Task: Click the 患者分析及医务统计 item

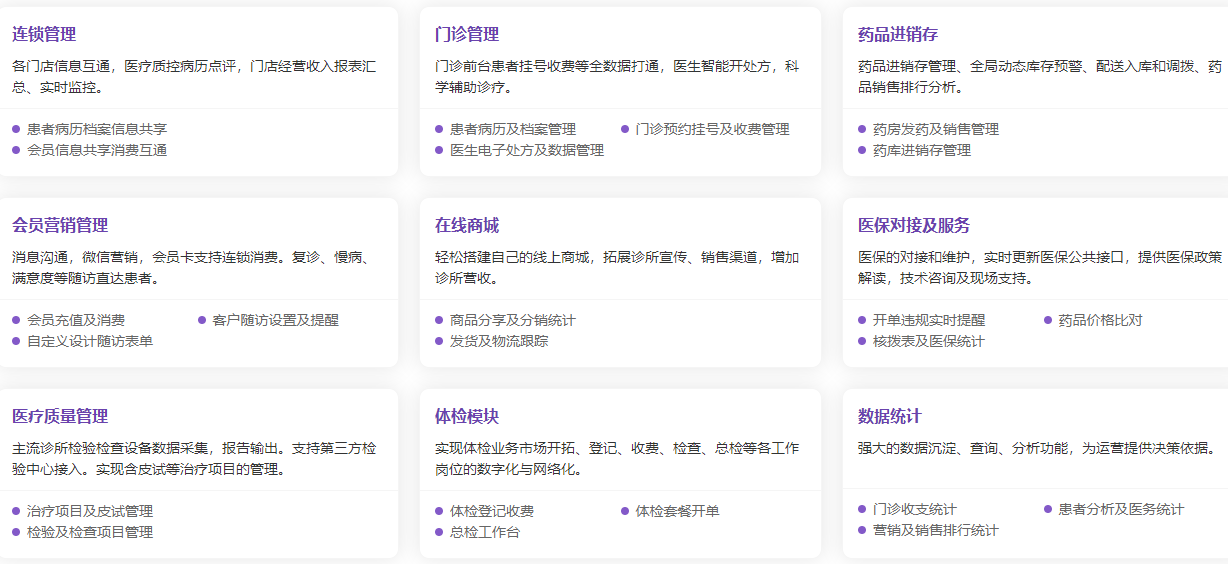Action: (x=1121, y=509)
